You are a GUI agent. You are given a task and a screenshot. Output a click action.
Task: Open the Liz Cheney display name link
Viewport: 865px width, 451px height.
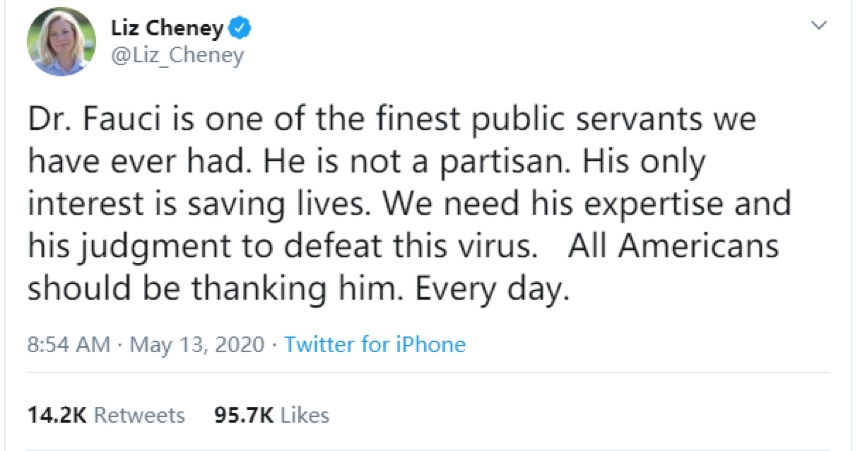tap(166, 26)
